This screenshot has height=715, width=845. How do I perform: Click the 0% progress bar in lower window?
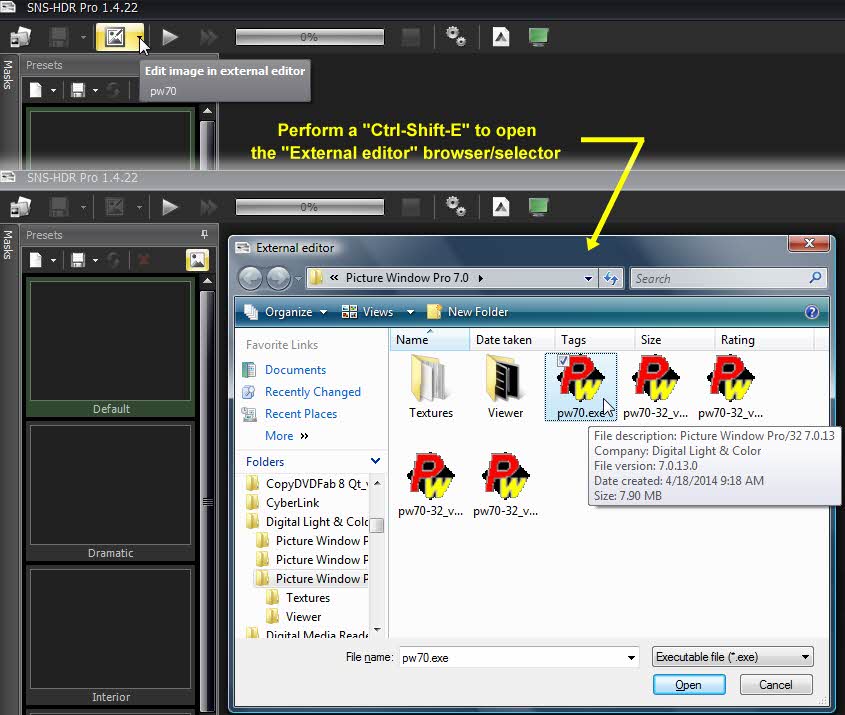click(x=310, y=207)
